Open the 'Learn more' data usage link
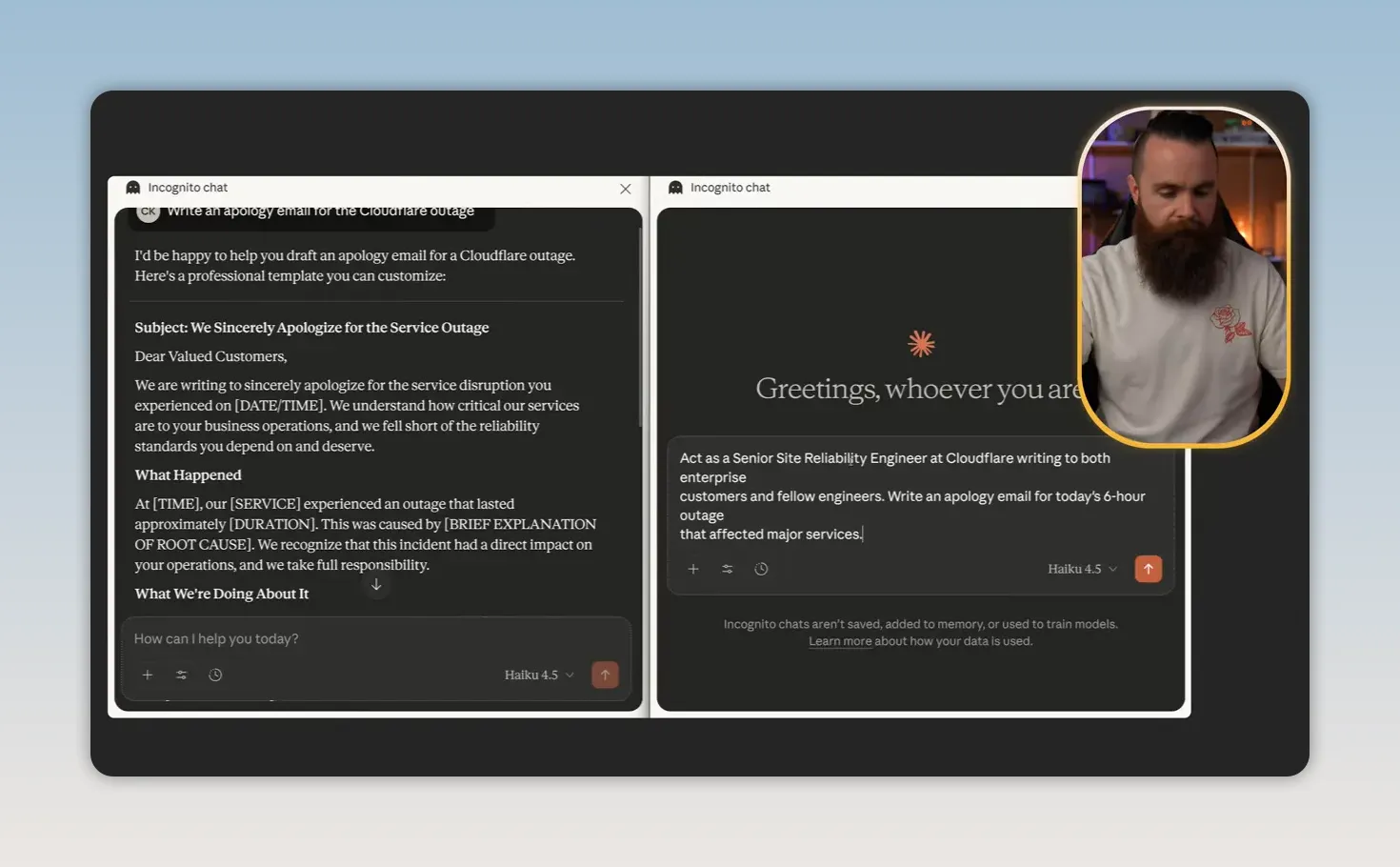Image resolution: width=1400 pixels, height=867 pixels. [x=840, y=641]
